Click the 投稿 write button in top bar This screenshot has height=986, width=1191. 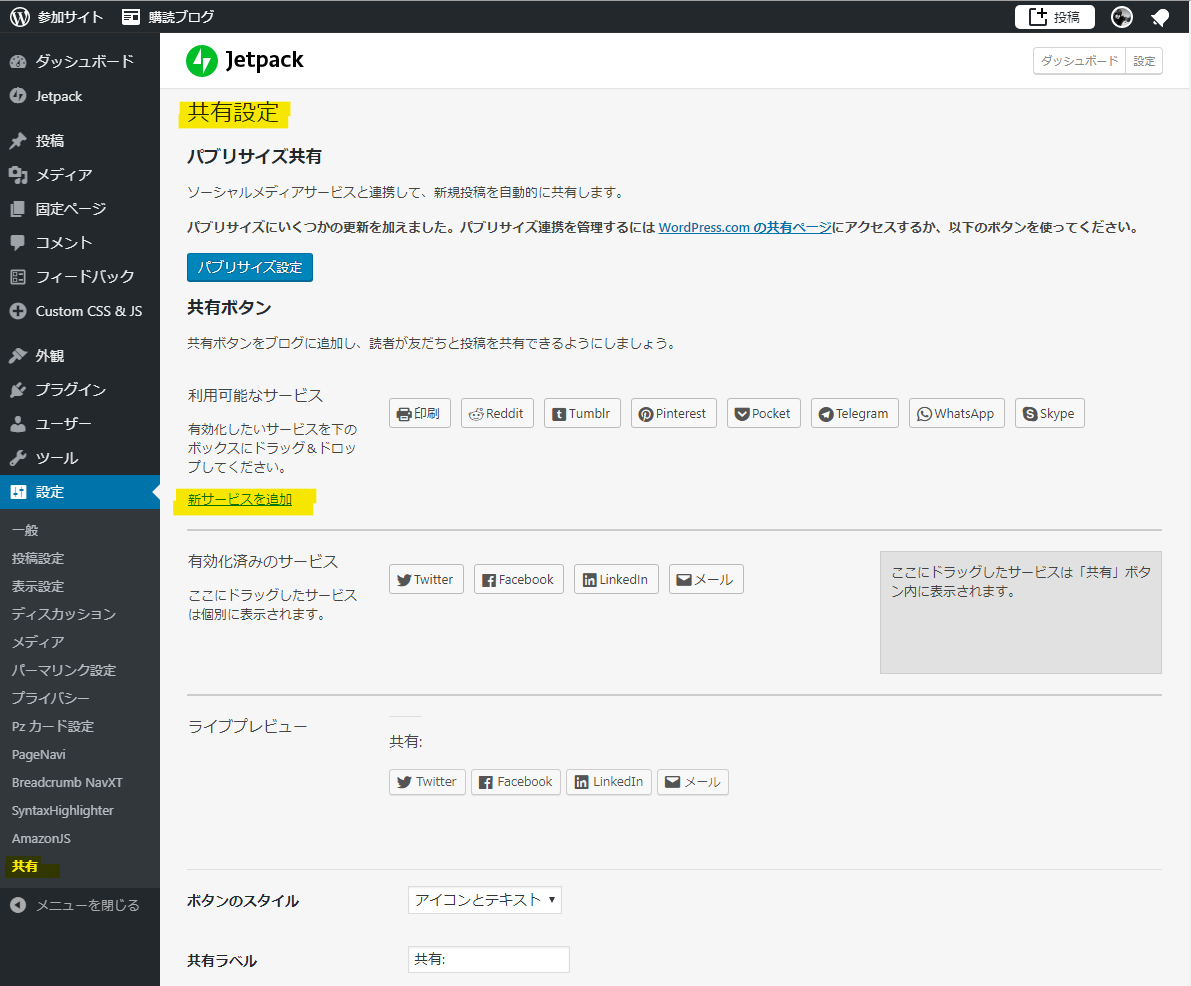click(1054, 17)
